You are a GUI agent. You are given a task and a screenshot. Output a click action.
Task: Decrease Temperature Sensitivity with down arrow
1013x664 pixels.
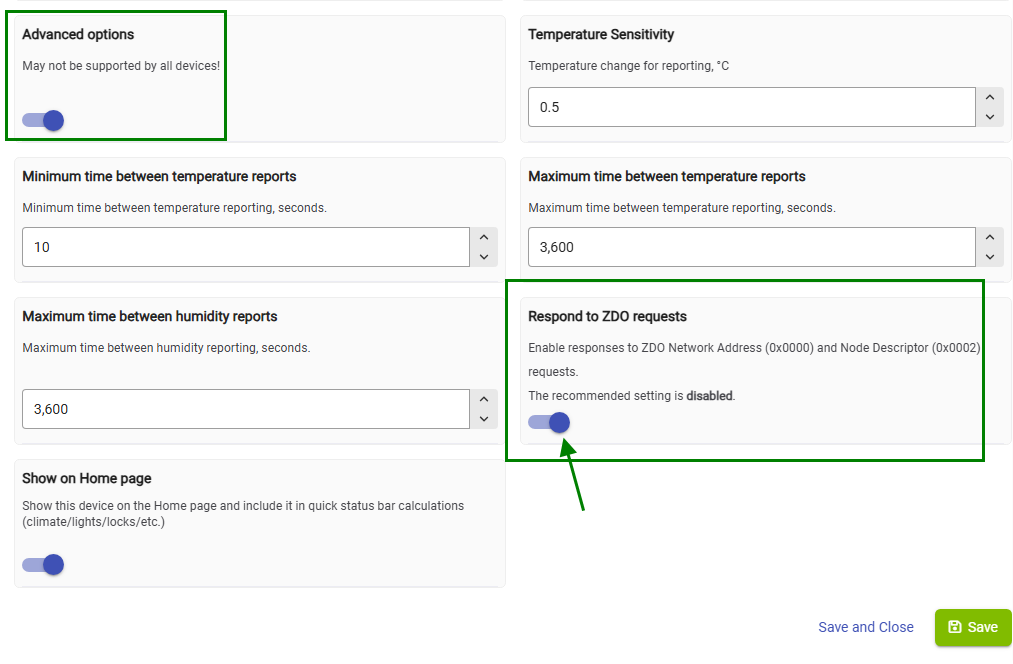point(990,117)
